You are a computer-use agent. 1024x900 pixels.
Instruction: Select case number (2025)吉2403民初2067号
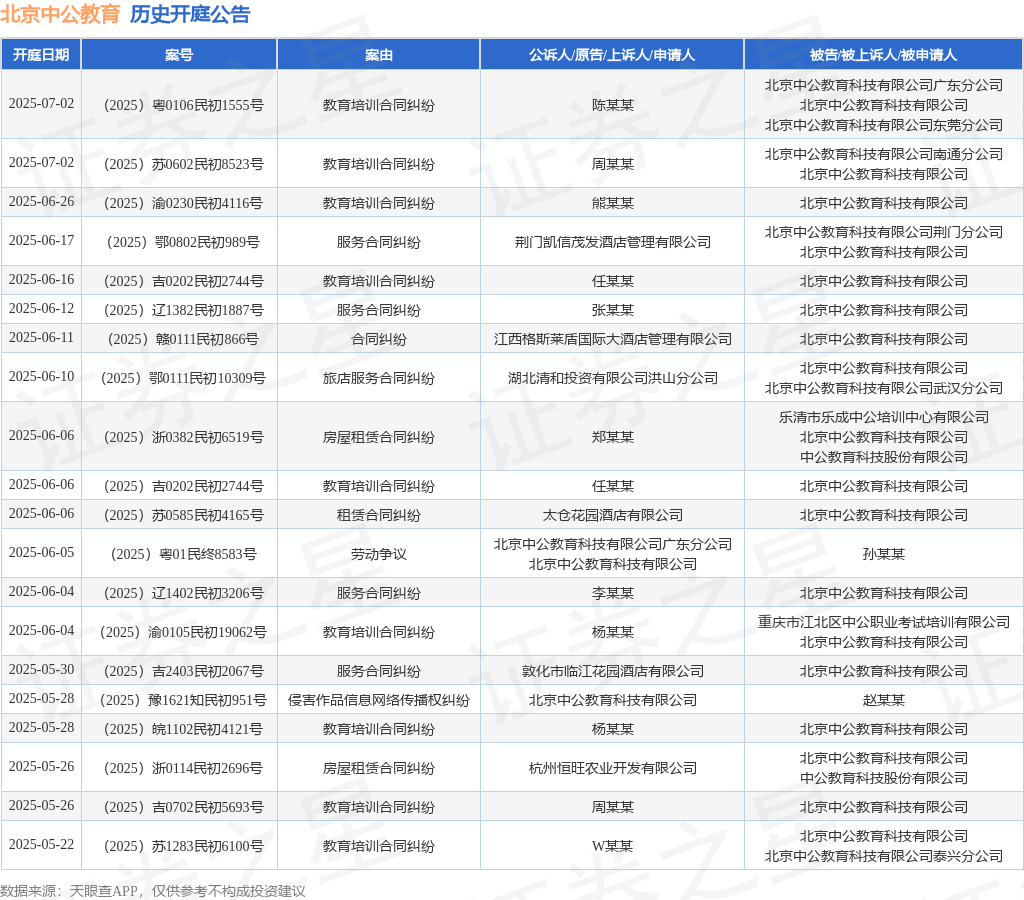tap(184, 671)
